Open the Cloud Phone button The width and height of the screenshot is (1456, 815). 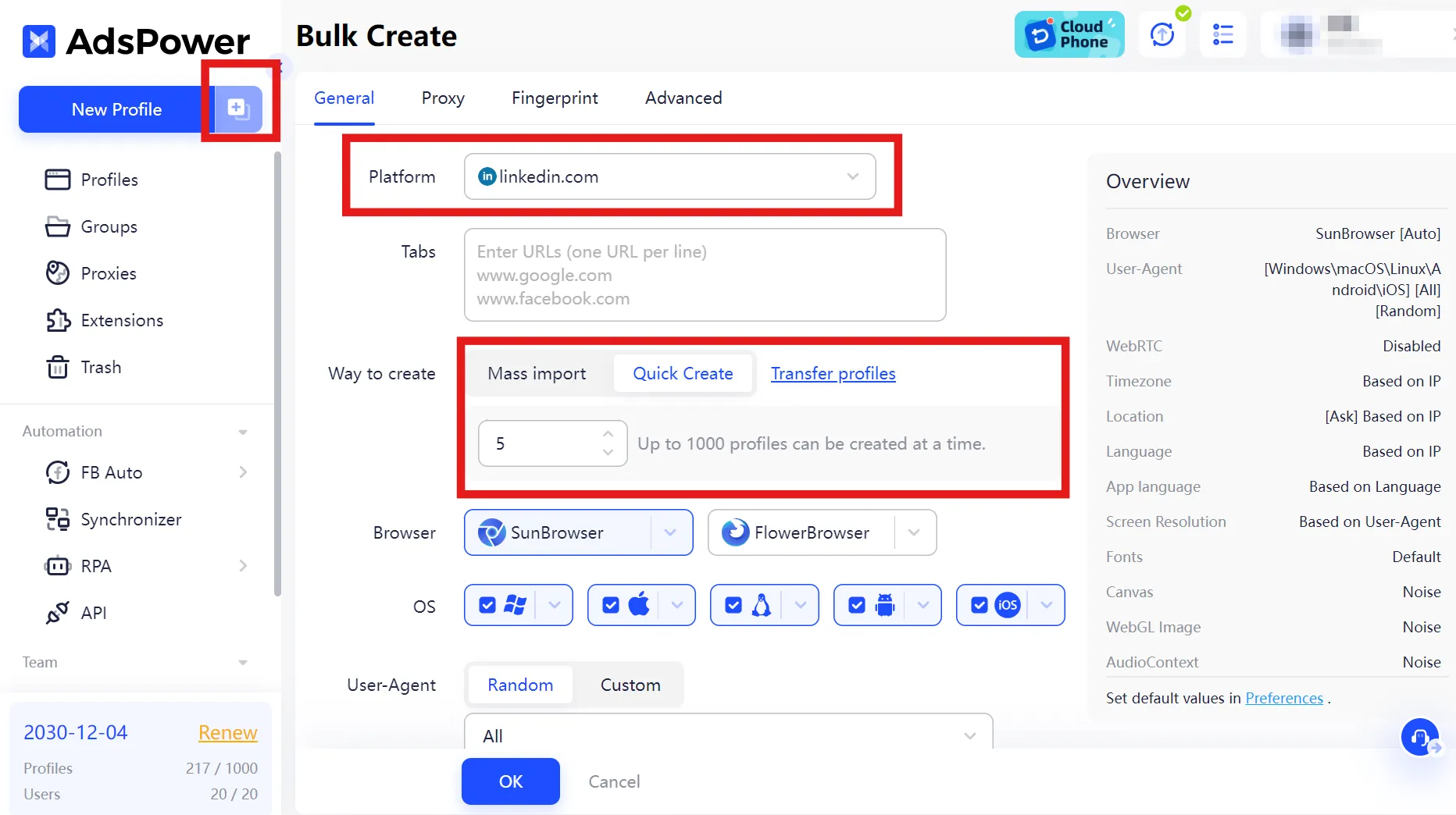coord(1069,34)
